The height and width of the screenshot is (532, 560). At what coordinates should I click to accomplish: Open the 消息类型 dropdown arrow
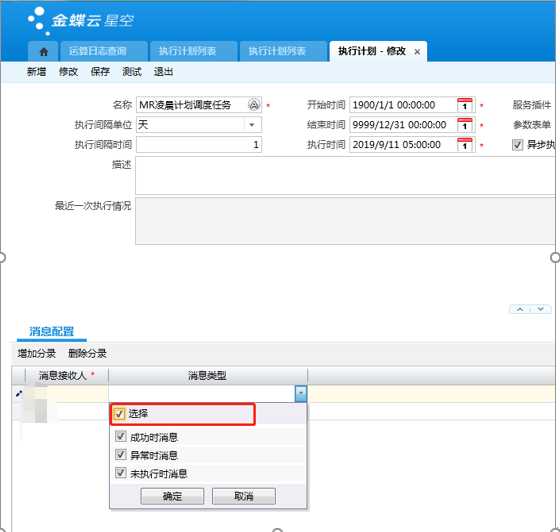click(x=301, y=393)
